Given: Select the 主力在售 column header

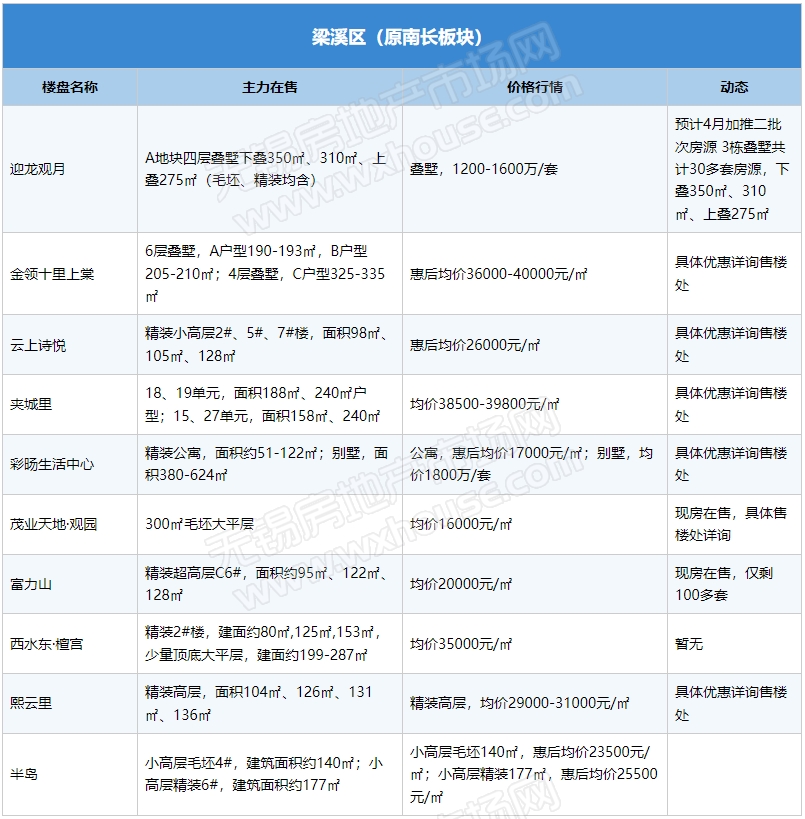Looking at the screenshot, I should point(270,87).
